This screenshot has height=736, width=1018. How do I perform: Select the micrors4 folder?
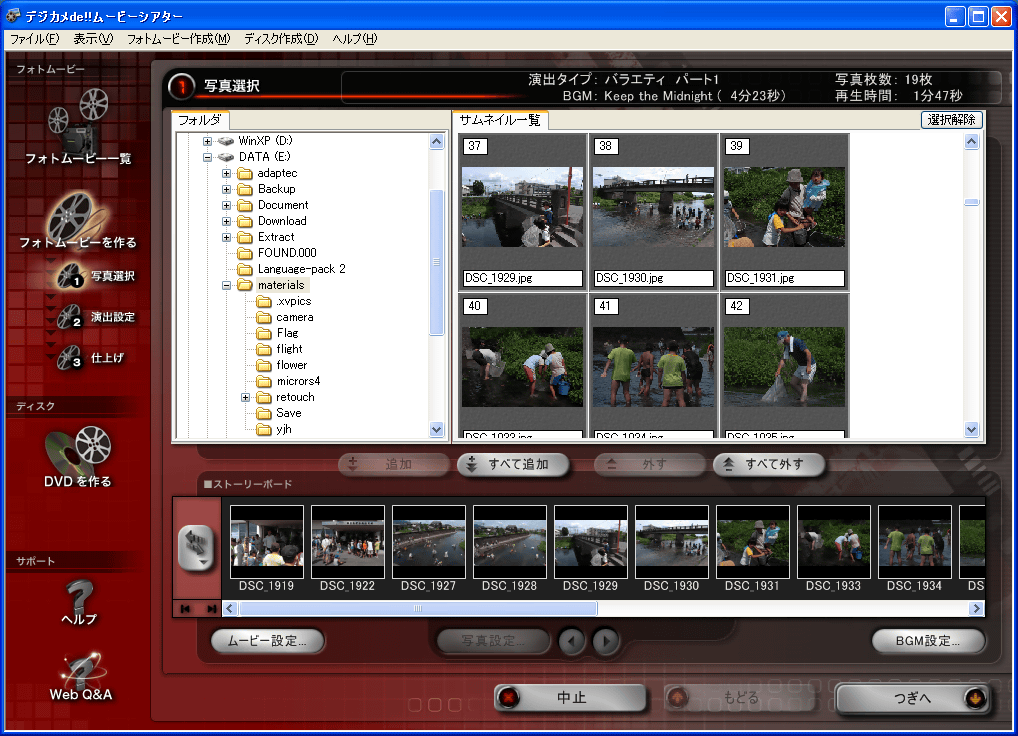pyautogui.click(x=288, y=382)
